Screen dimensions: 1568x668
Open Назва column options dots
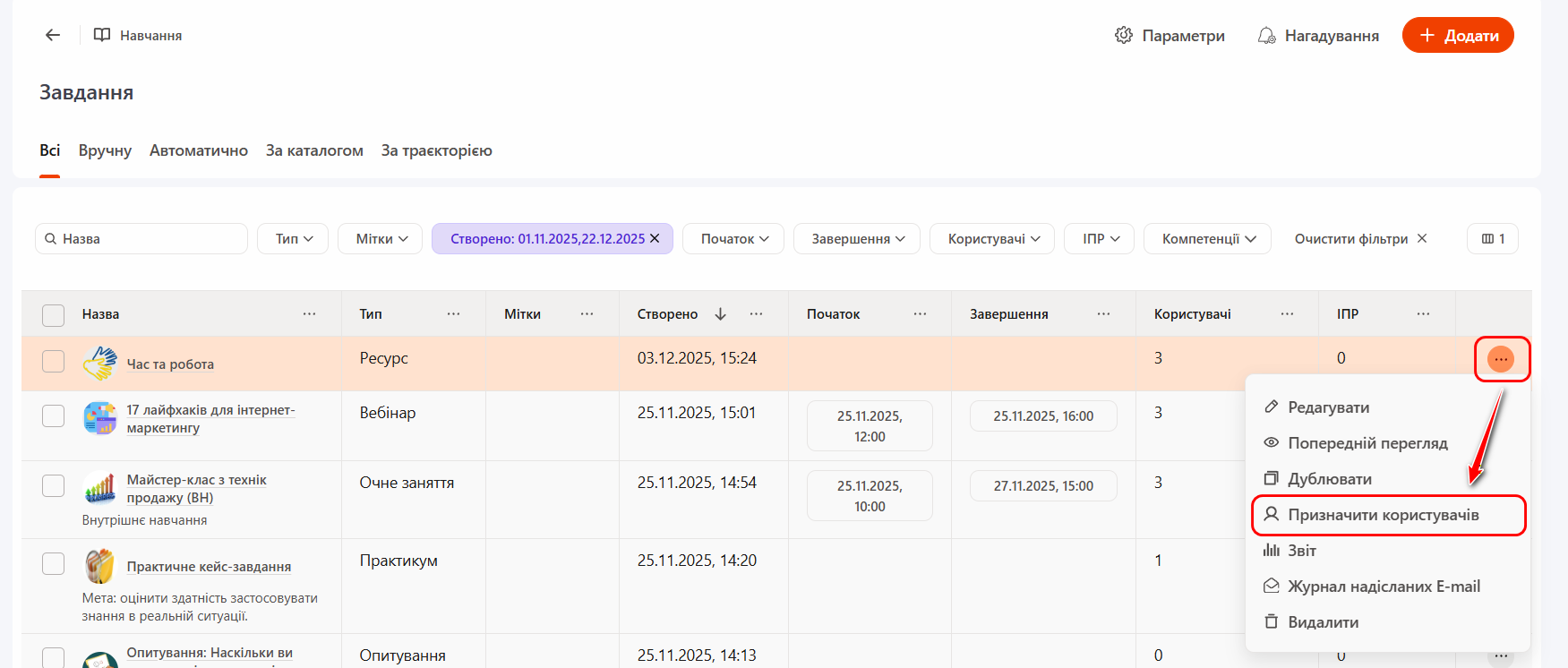(309, 314)
